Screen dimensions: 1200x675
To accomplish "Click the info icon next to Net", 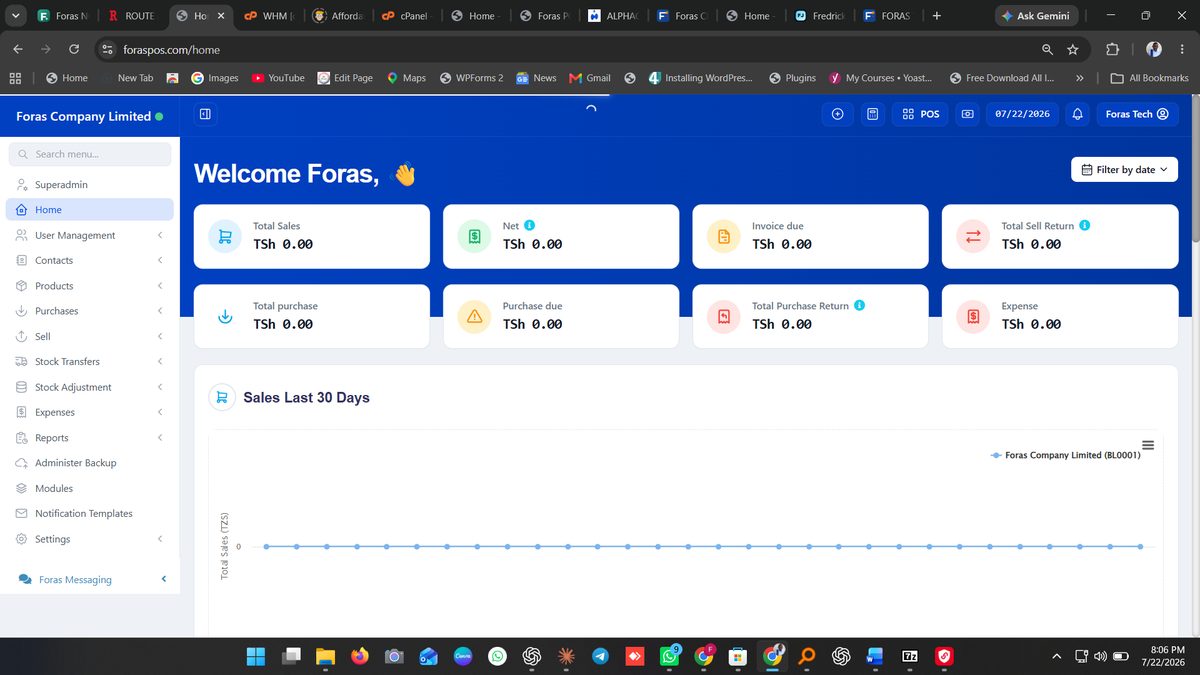I will 530,225.
